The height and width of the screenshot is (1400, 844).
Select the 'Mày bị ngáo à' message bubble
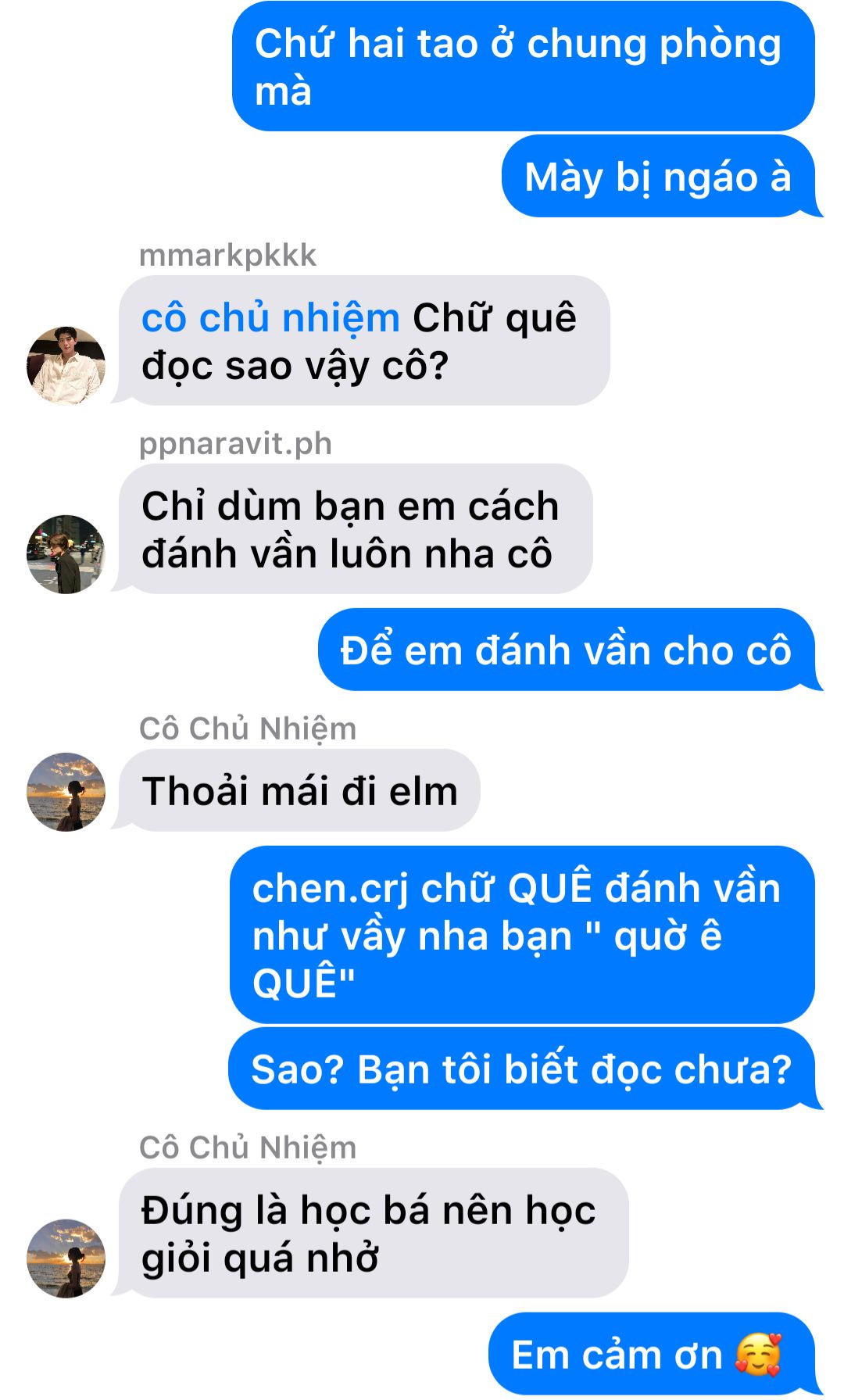[658, 177]
